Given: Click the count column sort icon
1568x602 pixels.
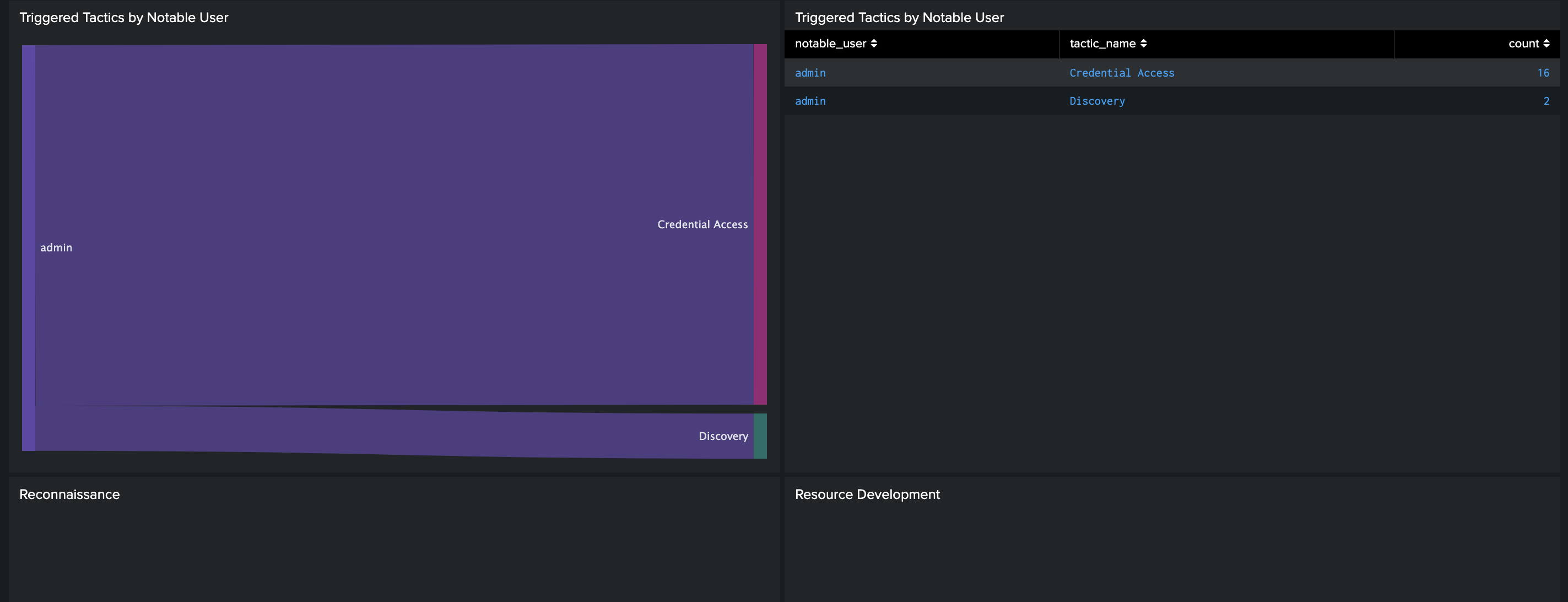Looking at the screenshot, I should [1547, 43].
